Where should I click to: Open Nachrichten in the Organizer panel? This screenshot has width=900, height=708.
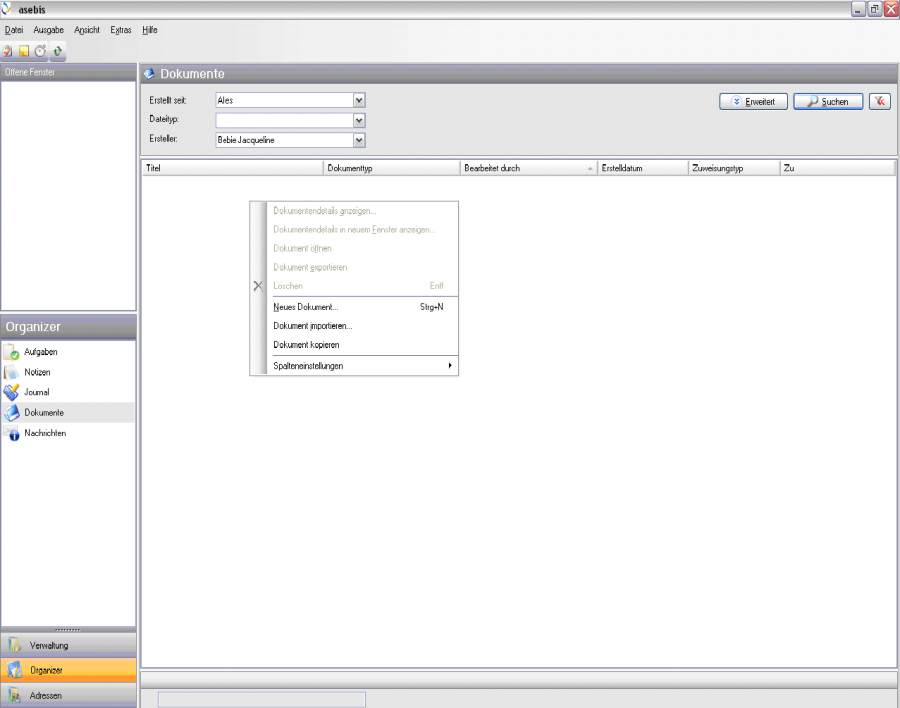pos(45,433)
